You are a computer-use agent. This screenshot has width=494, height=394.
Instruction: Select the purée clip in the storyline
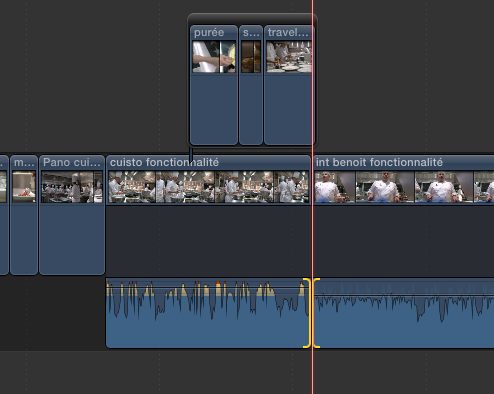coord(214,85)
